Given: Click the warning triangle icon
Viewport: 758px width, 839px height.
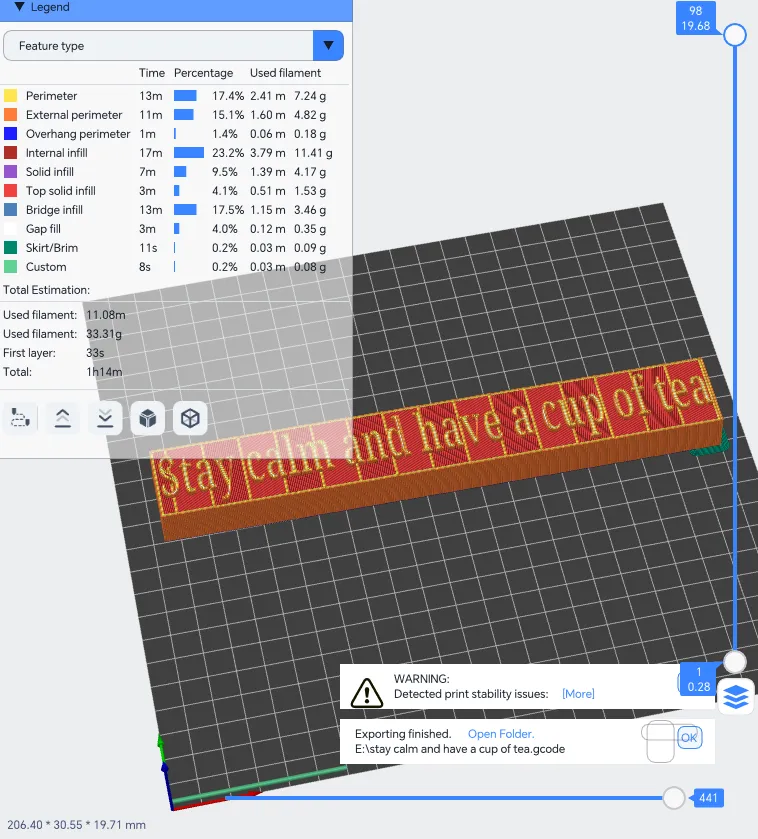Looking at the screenshot, I should [366, 692].
